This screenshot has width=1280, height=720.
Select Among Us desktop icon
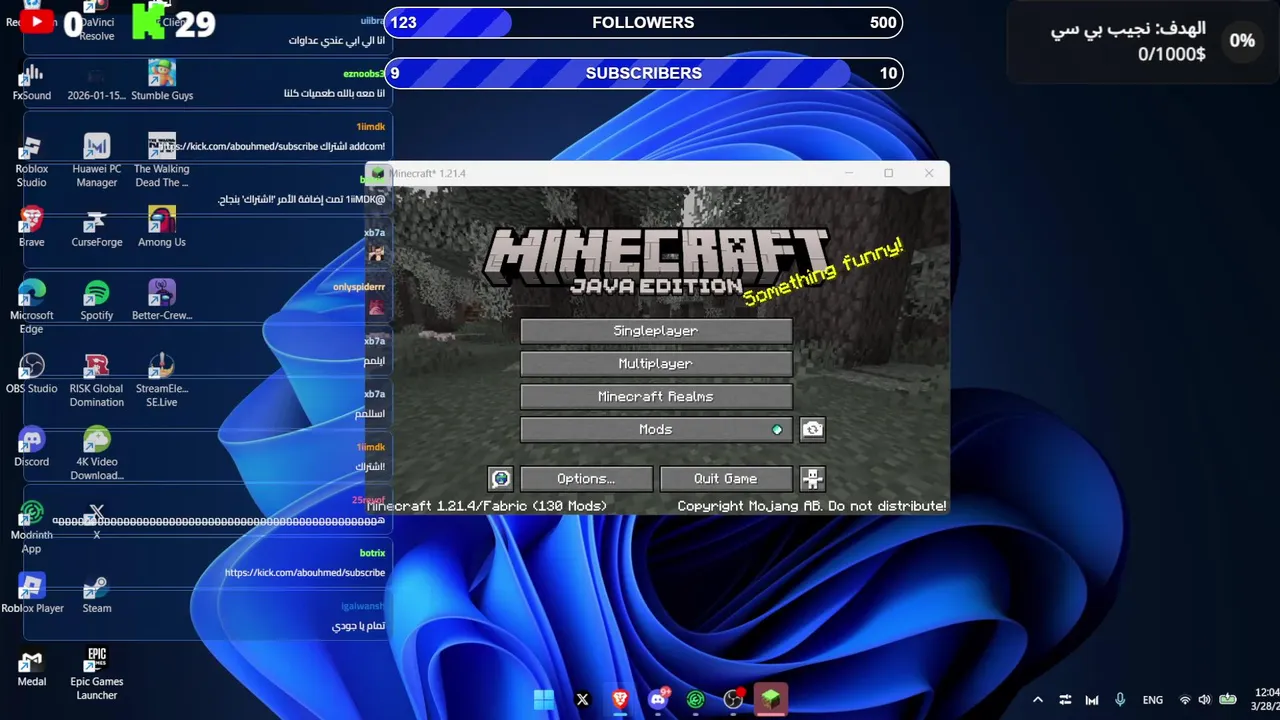[162, 227]
